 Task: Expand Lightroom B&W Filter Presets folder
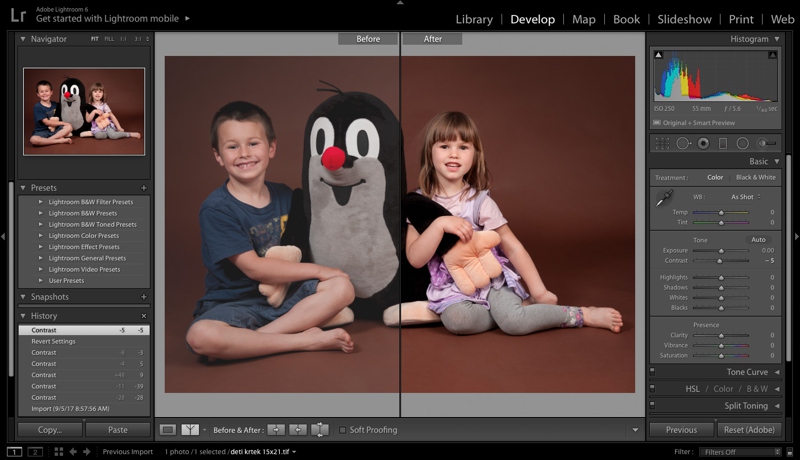pos(41,202)
